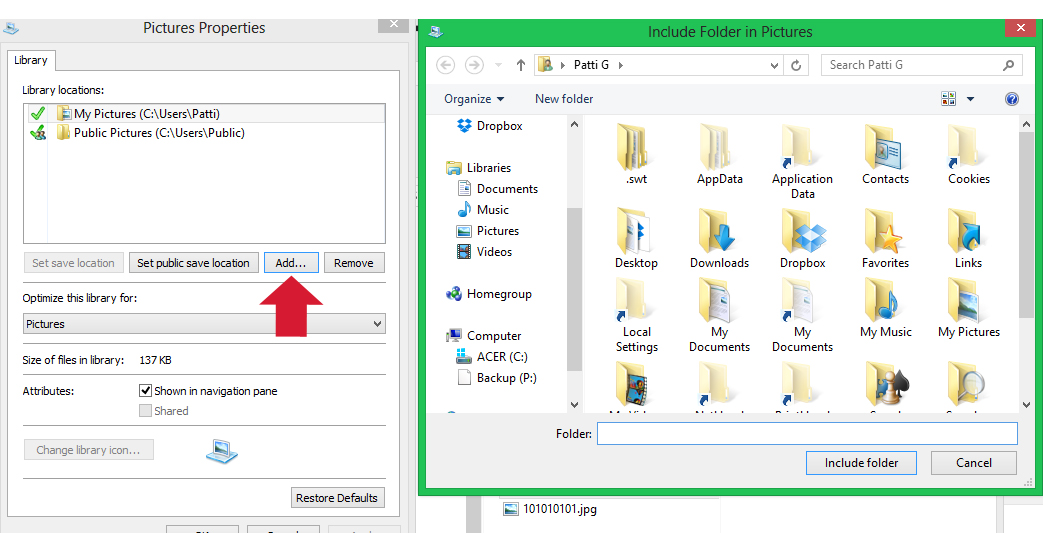Click the Search Patti G box
The height and width of the screenshot is (533, 1043).
(x=910, y=65)
